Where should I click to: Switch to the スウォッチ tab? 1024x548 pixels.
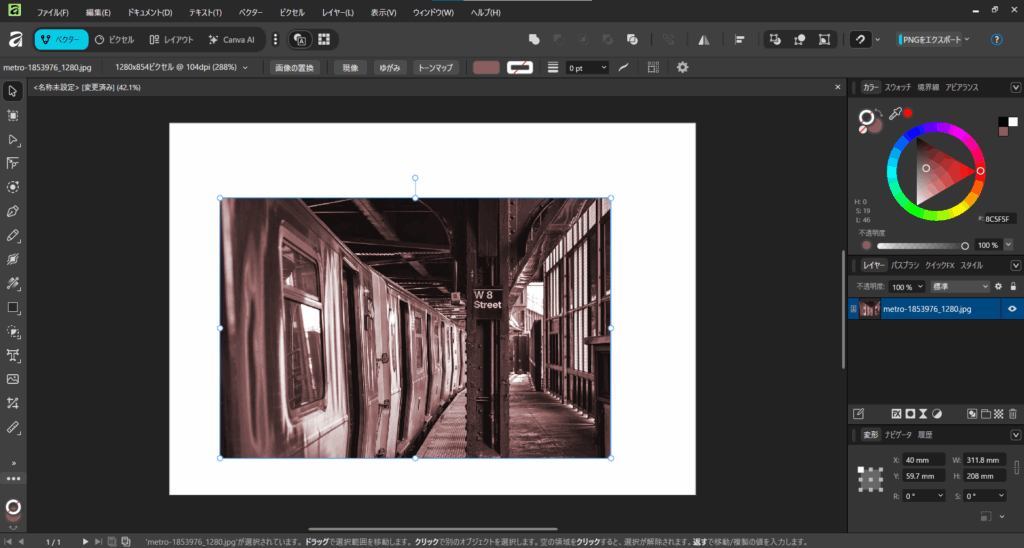[900, 87]
